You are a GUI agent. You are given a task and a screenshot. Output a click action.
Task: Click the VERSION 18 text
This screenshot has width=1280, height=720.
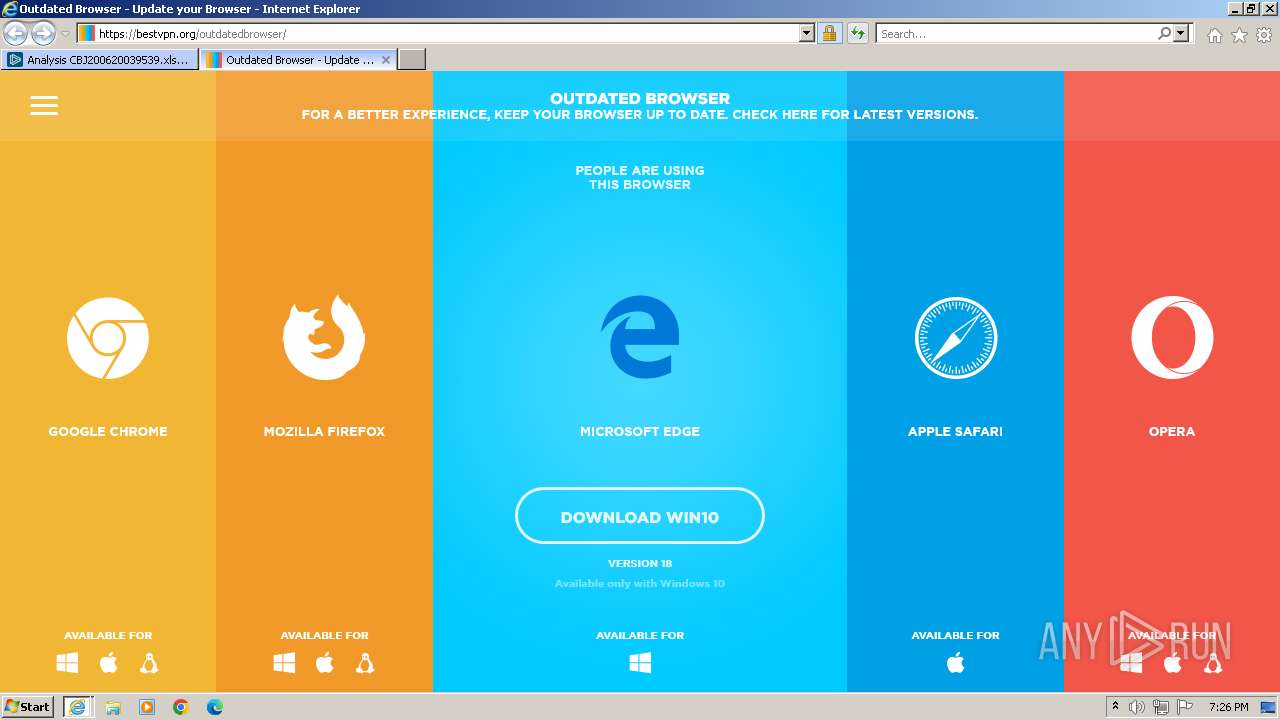coord(640,563)
